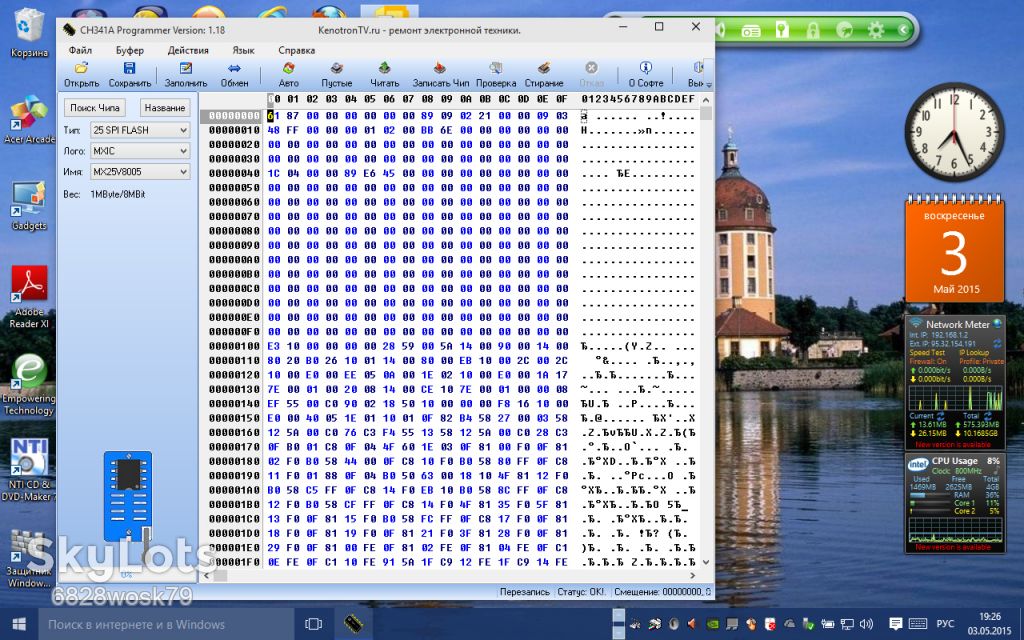Select the Acer Arcade desktop icon
The width and height of the screenshot is (1024, 640).
29,120
